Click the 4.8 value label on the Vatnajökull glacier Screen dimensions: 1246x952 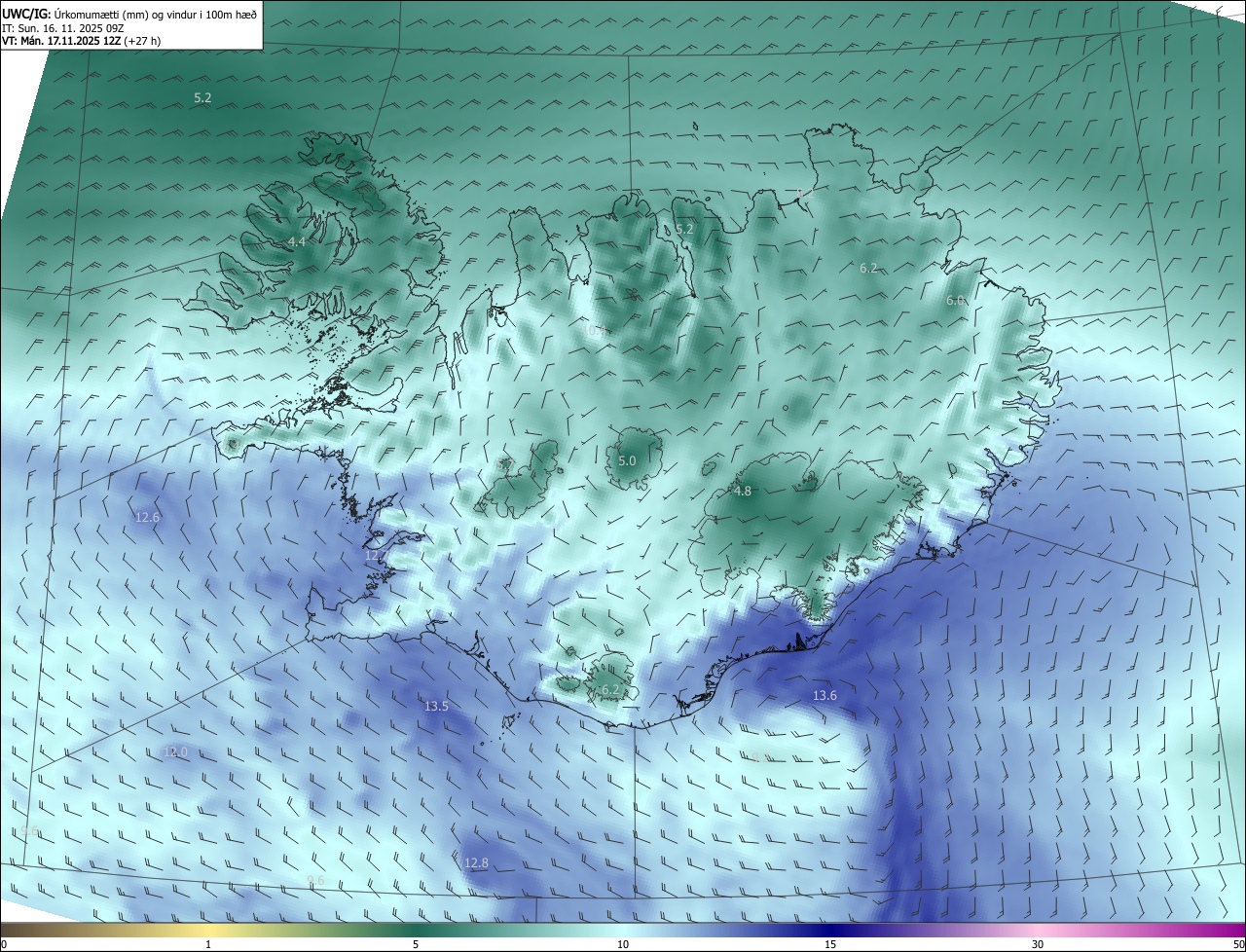tap(743, 492)
